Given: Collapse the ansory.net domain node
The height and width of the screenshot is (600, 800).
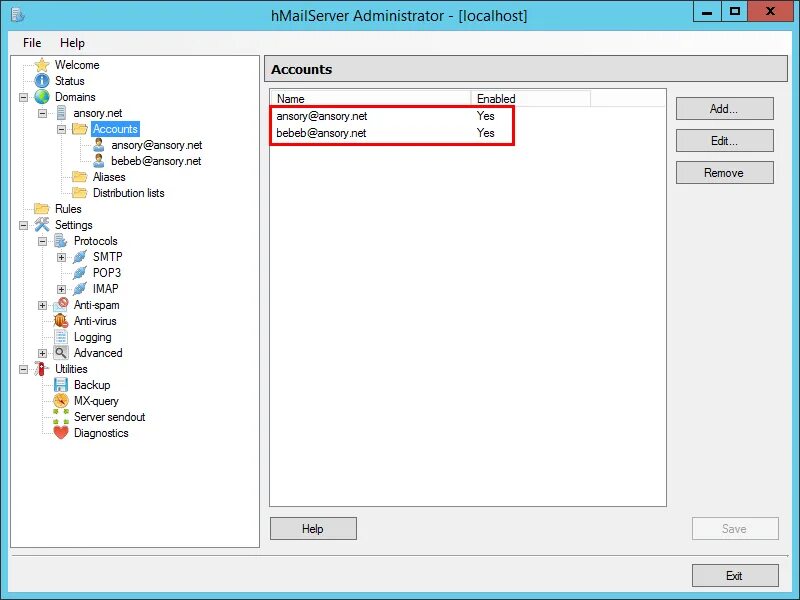Looking at the screenshot, I should point(42,113).
